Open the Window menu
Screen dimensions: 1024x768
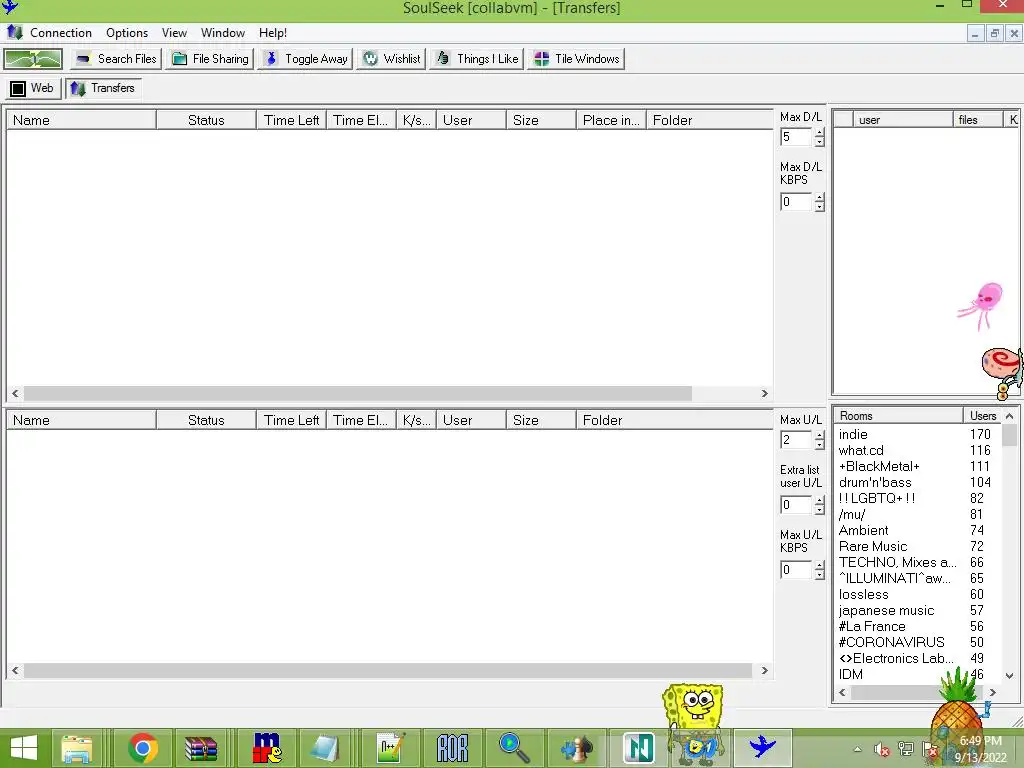click(x=223, y=33)
